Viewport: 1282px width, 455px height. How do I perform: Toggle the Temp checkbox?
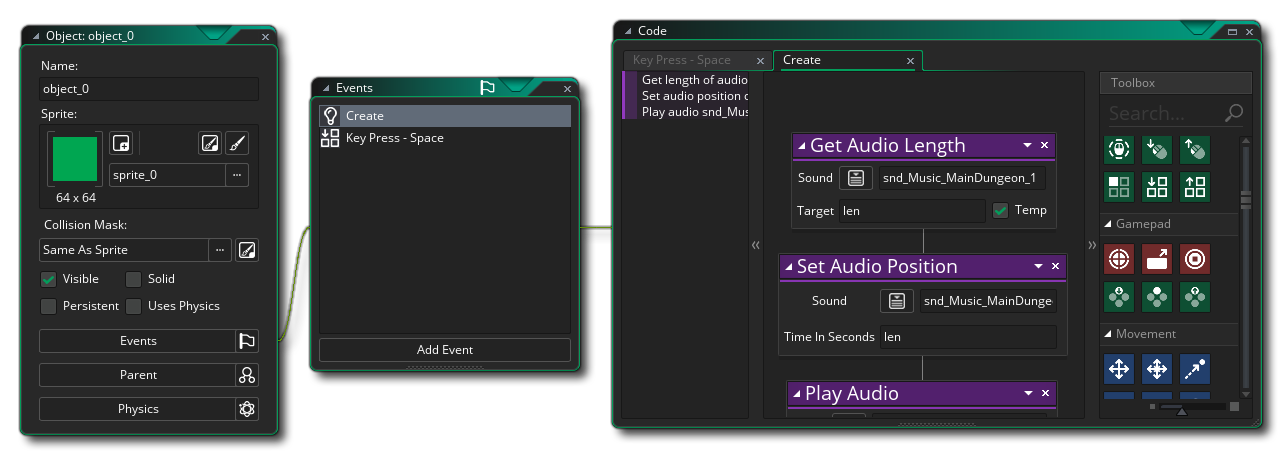(1000, 211)
